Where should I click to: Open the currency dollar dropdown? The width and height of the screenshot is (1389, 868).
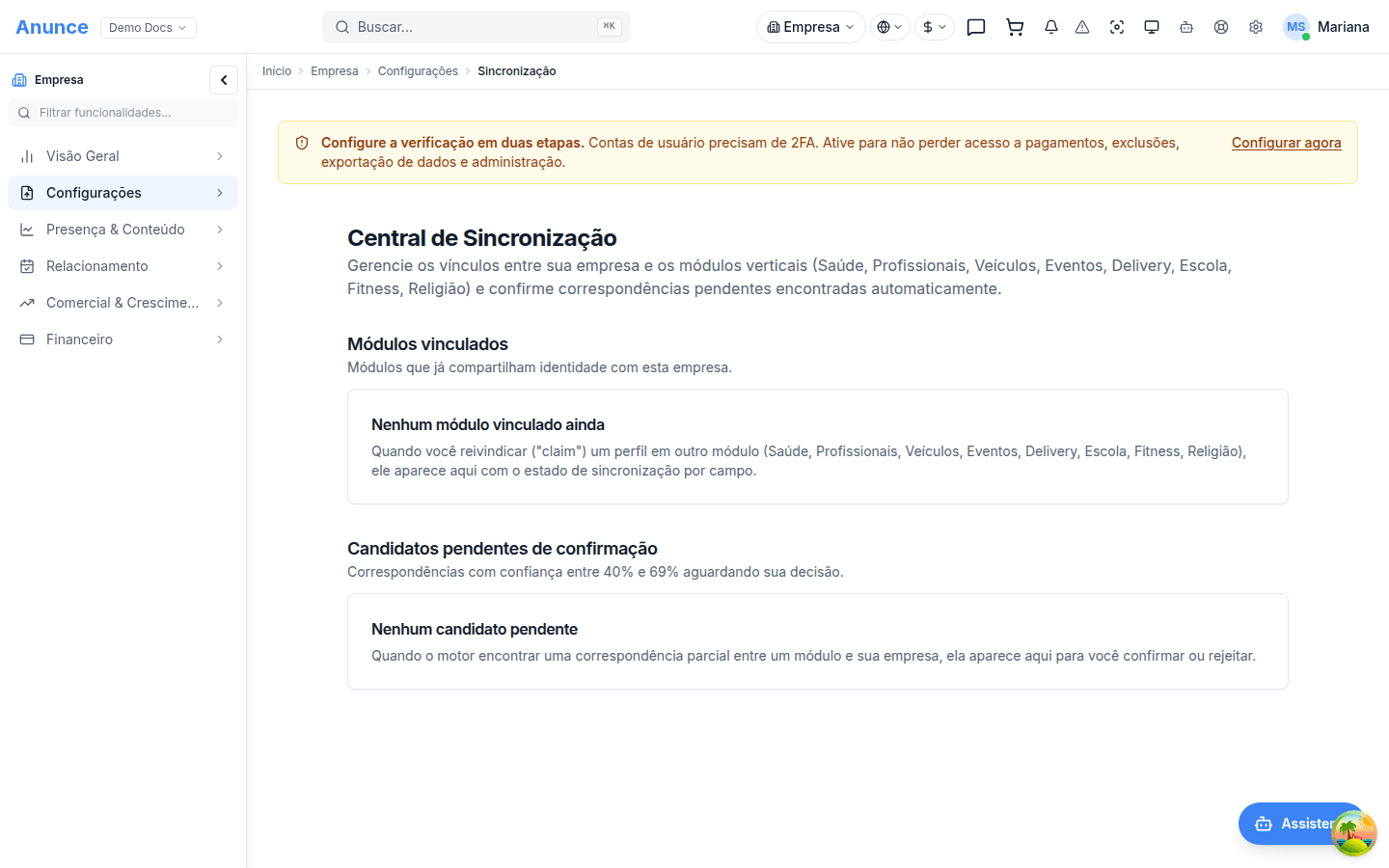[935, 27]
